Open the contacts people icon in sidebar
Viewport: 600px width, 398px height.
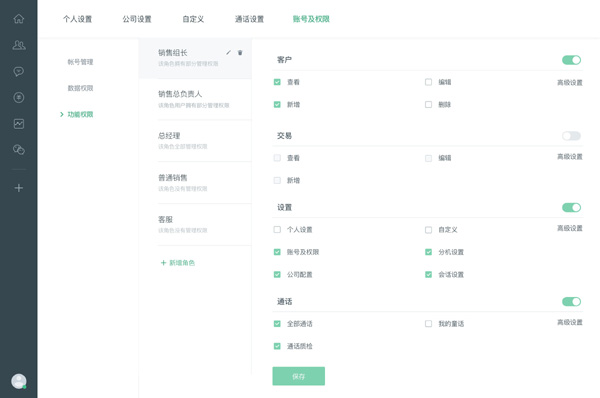[x=19, y=45]
